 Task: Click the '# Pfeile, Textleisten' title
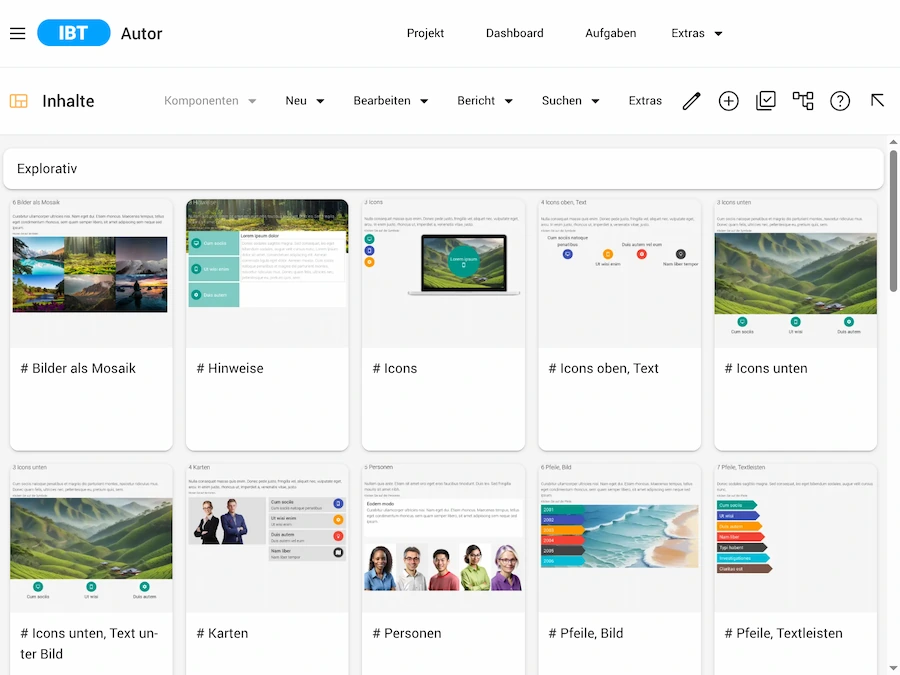tap(783, 634)
